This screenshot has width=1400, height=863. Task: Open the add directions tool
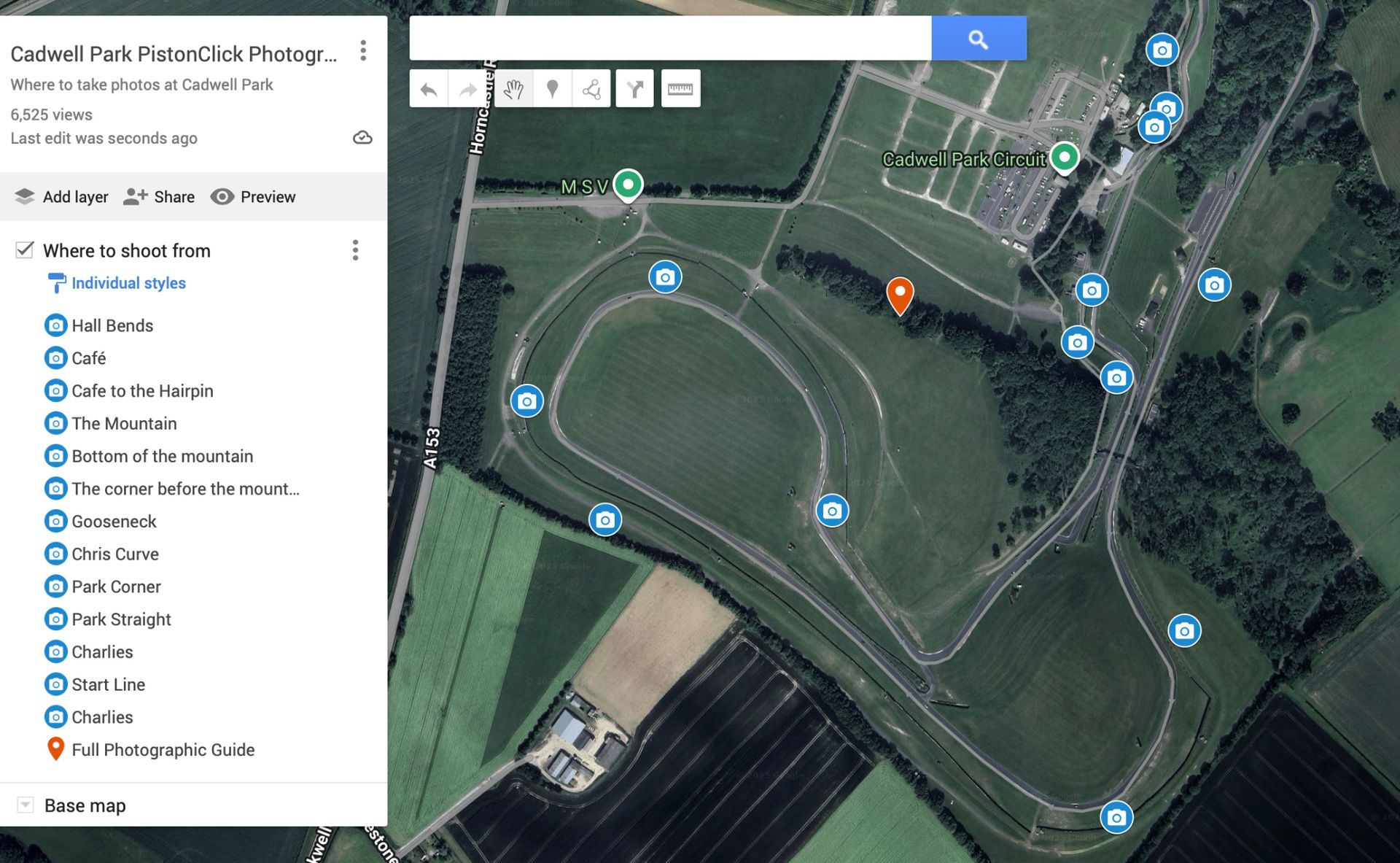(x=634, y=88)
